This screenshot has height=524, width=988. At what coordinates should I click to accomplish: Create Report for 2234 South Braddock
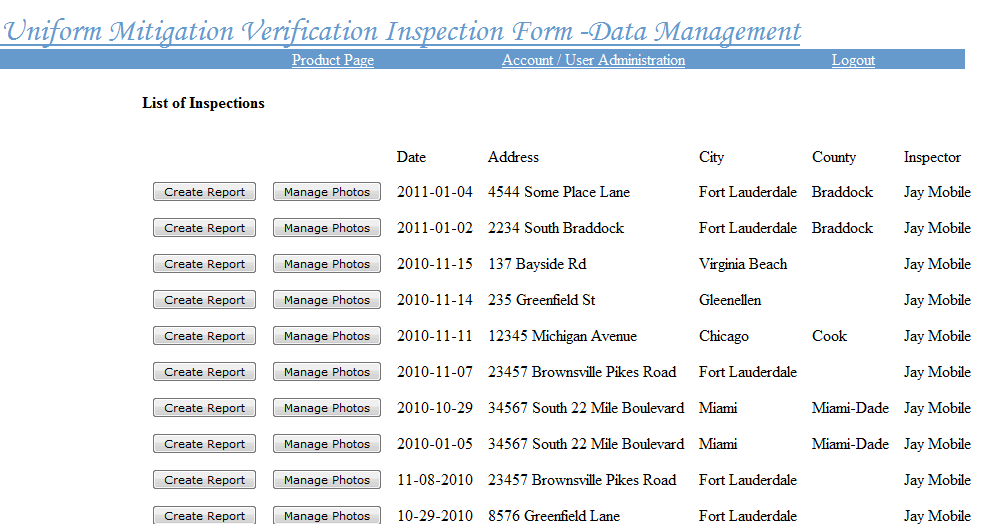tap(204, 227)
